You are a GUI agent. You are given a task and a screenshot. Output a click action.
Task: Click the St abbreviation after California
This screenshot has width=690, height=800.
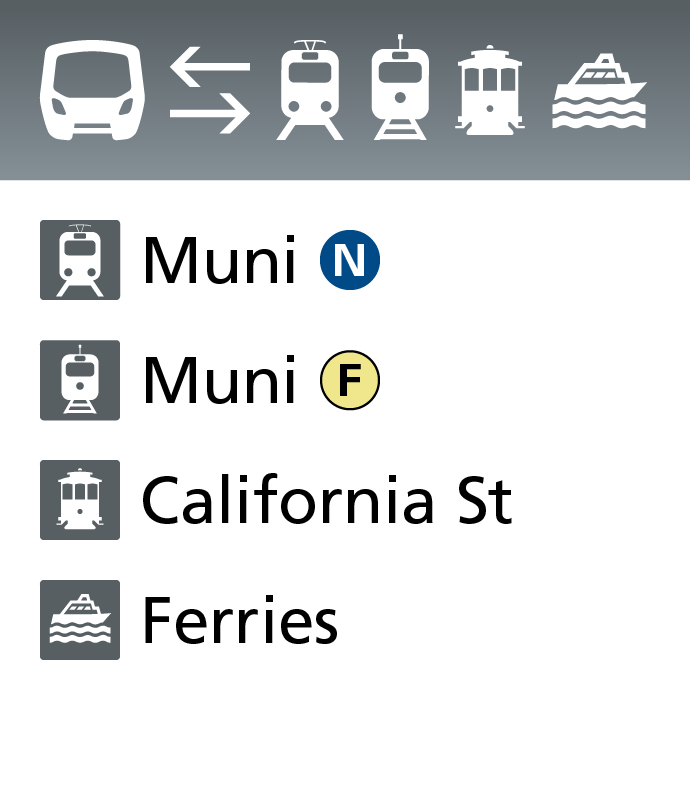485,500
